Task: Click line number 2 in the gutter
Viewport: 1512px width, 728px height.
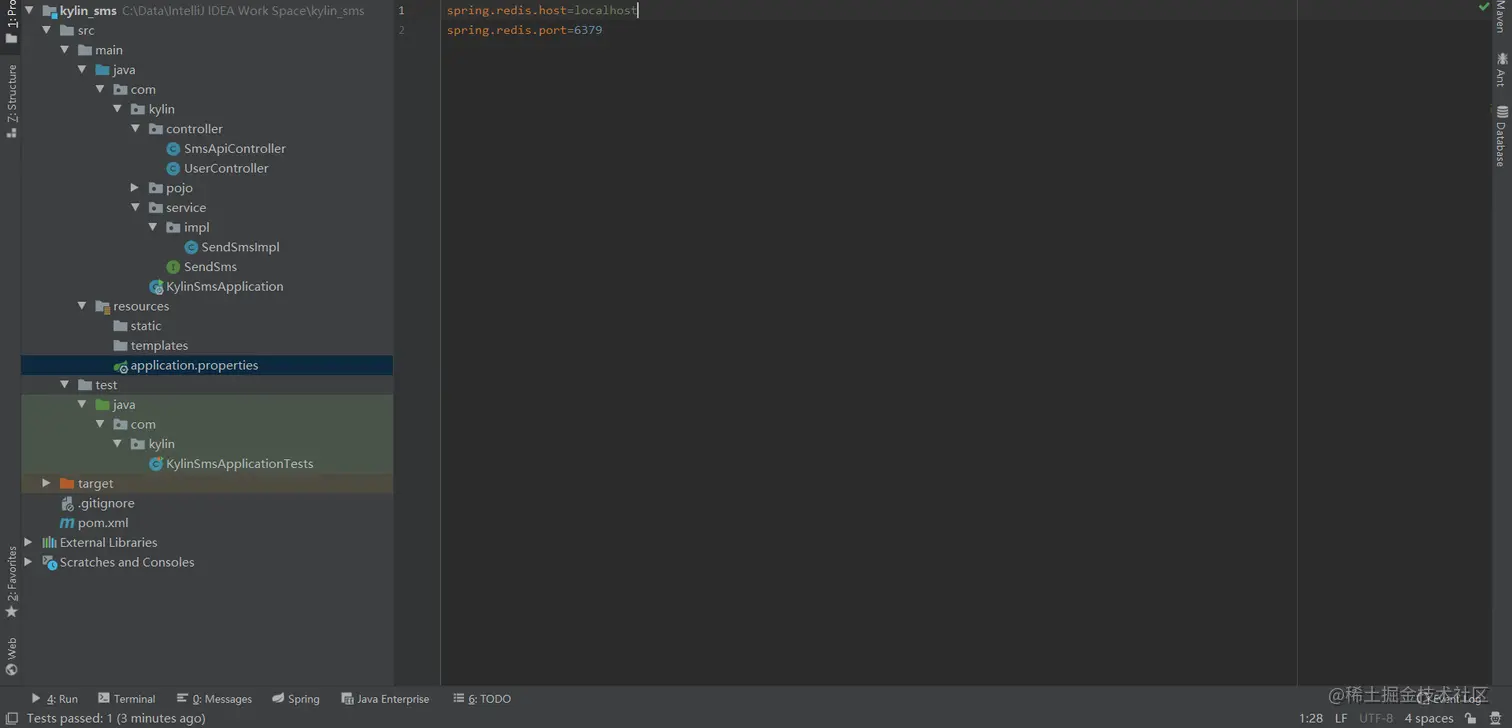Action: click(402, 30)
